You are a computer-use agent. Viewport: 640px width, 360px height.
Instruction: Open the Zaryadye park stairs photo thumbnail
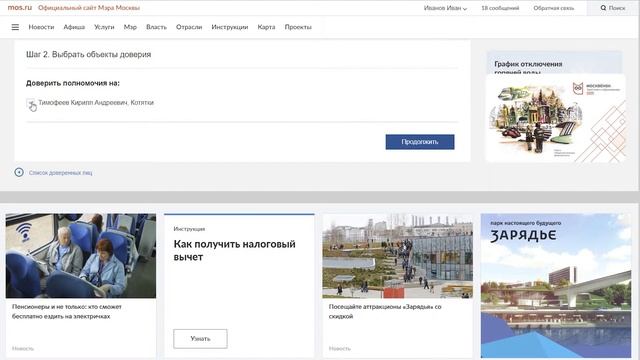click(x=398, y=256)
